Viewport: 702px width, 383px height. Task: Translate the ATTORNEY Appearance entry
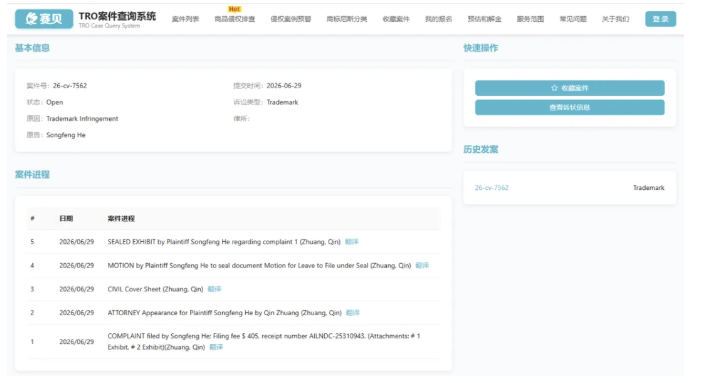352,313
